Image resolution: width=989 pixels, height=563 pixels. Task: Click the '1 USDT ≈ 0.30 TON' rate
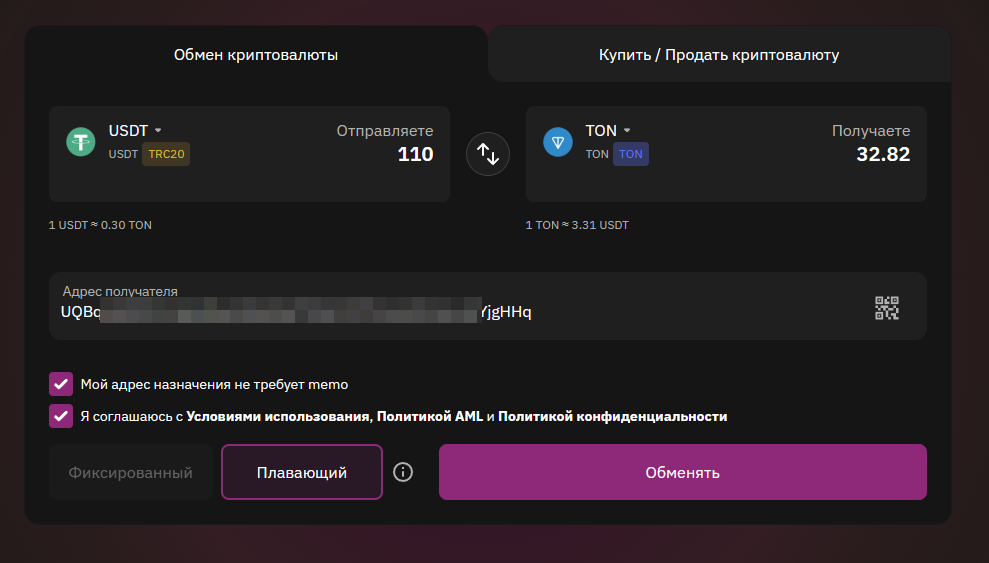(x=100, y=225)
